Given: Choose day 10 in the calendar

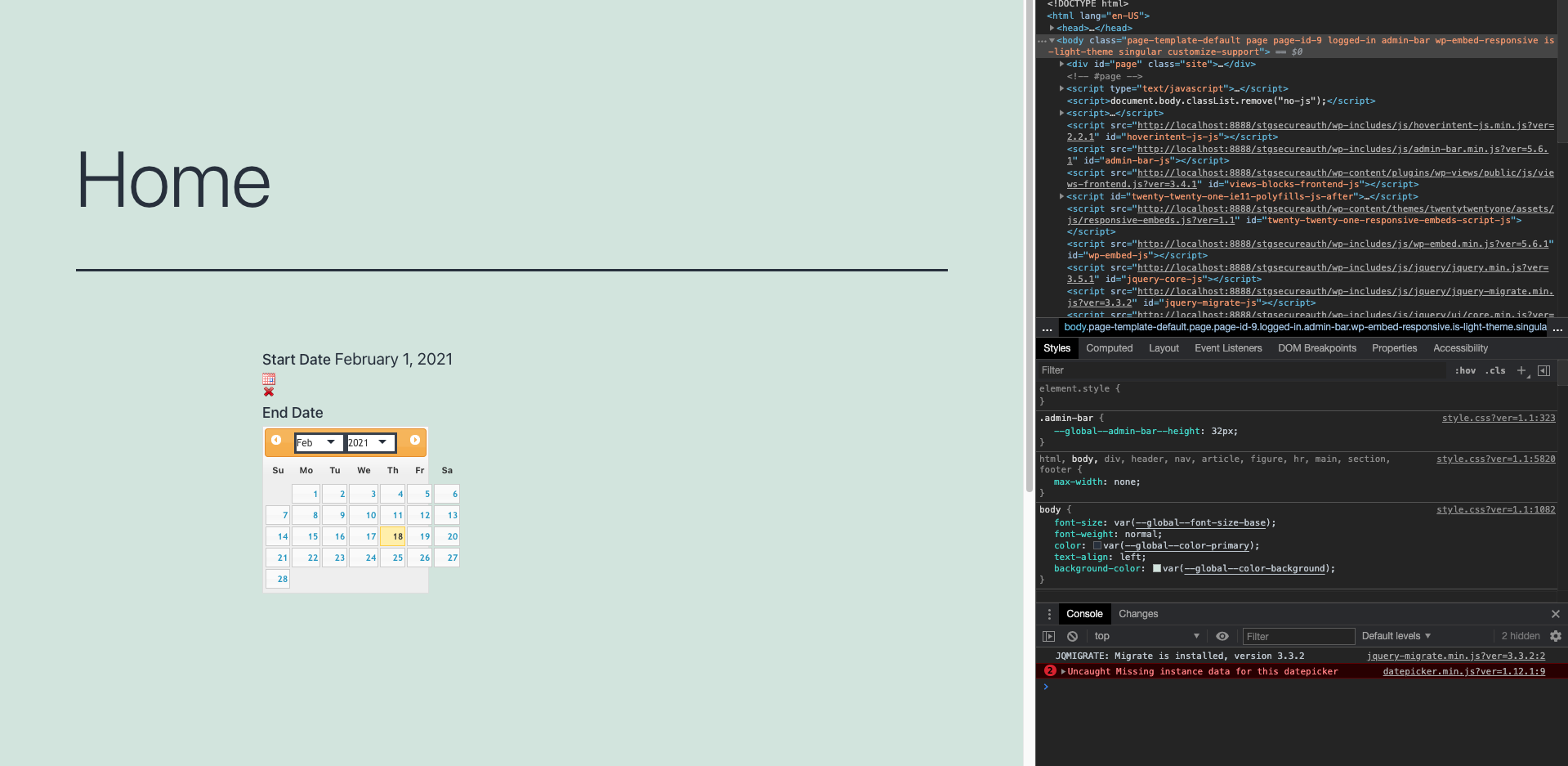Looking at the screenshot, I should coord(364,515).
